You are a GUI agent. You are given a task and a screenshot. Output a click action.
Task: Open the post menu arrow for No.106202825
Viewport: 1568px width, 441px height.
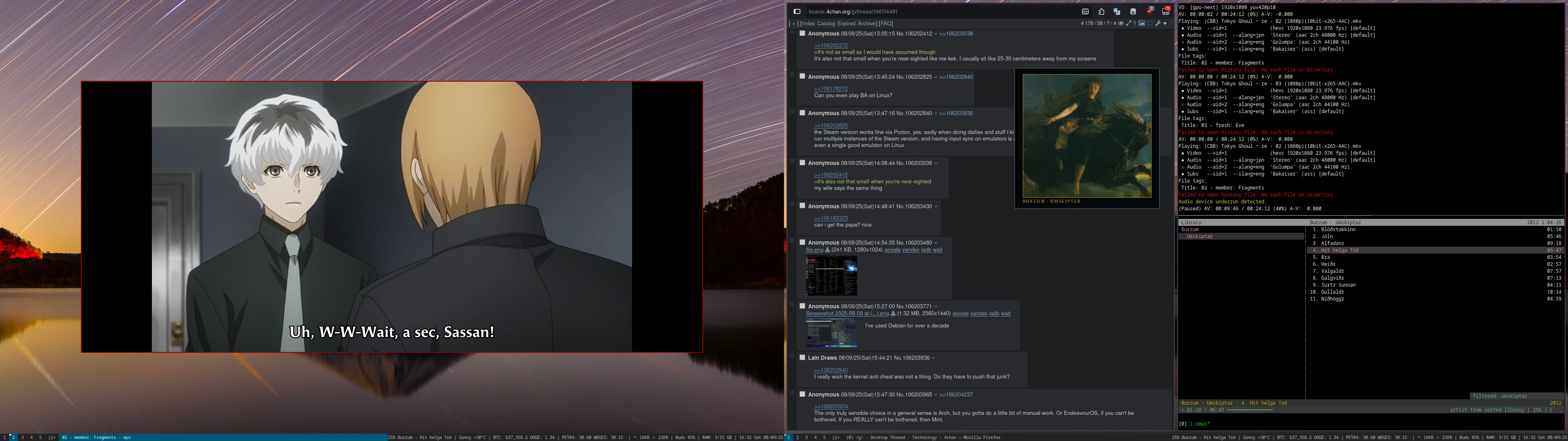point(936,77)
